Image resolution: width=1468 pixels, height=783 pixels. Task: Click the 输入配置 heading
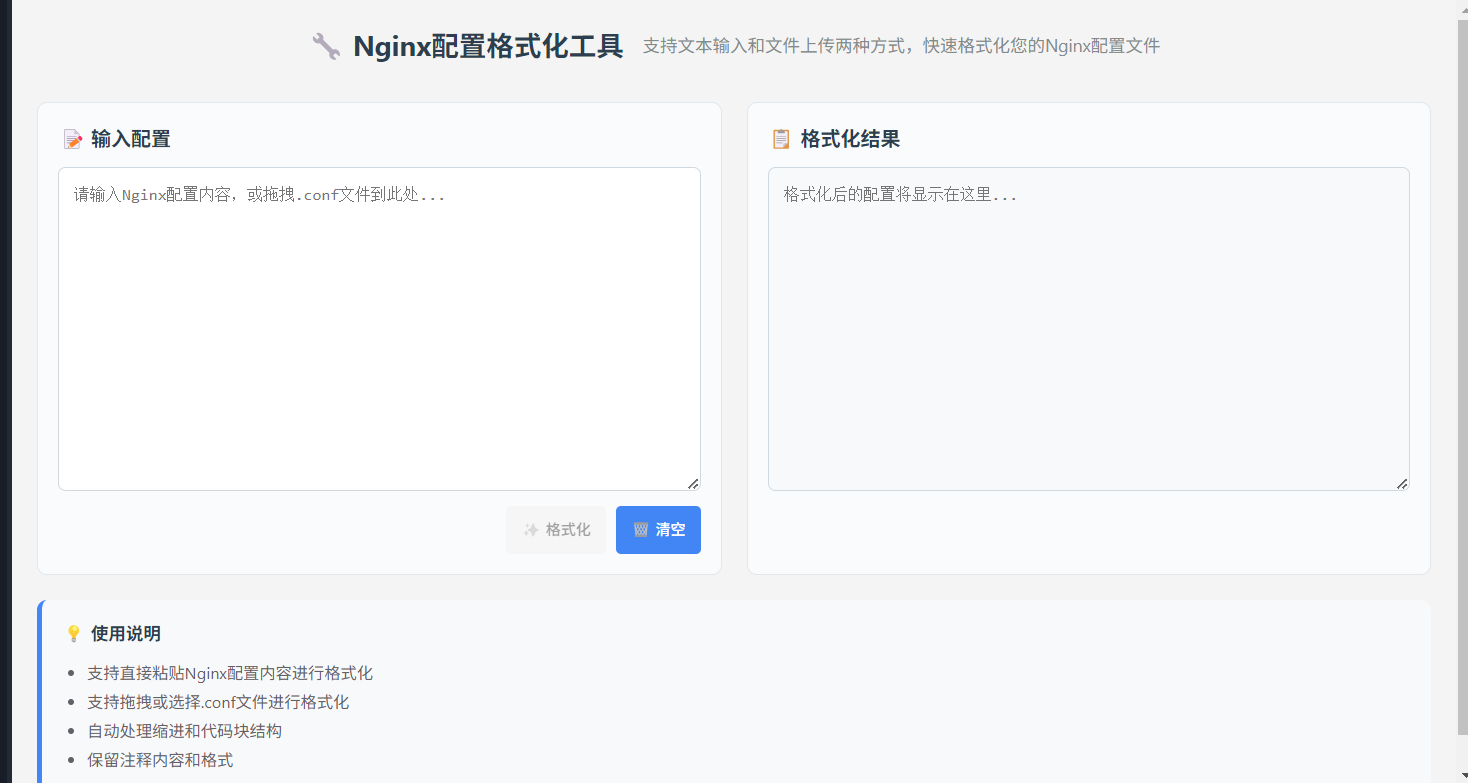(x=130, y=139)
